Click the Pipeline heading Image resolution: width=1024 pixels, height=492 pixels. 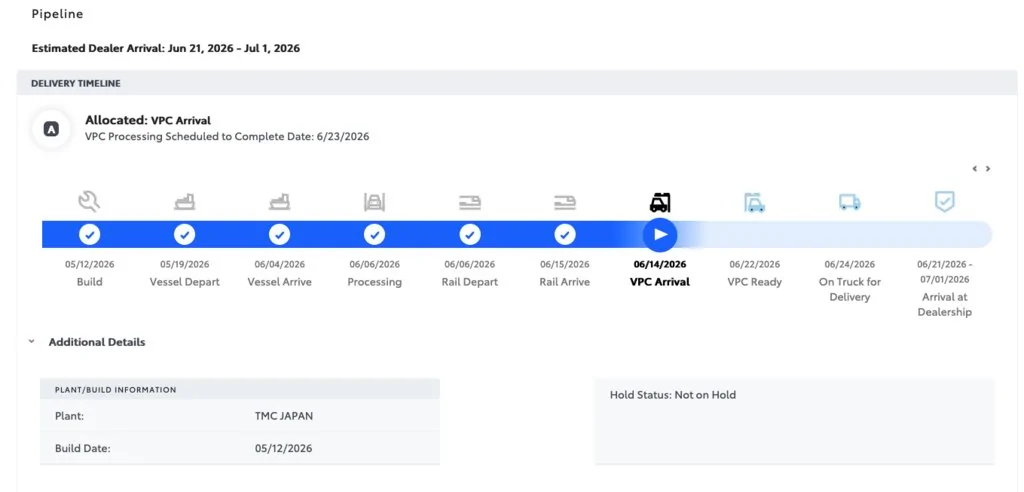point(57,14)
